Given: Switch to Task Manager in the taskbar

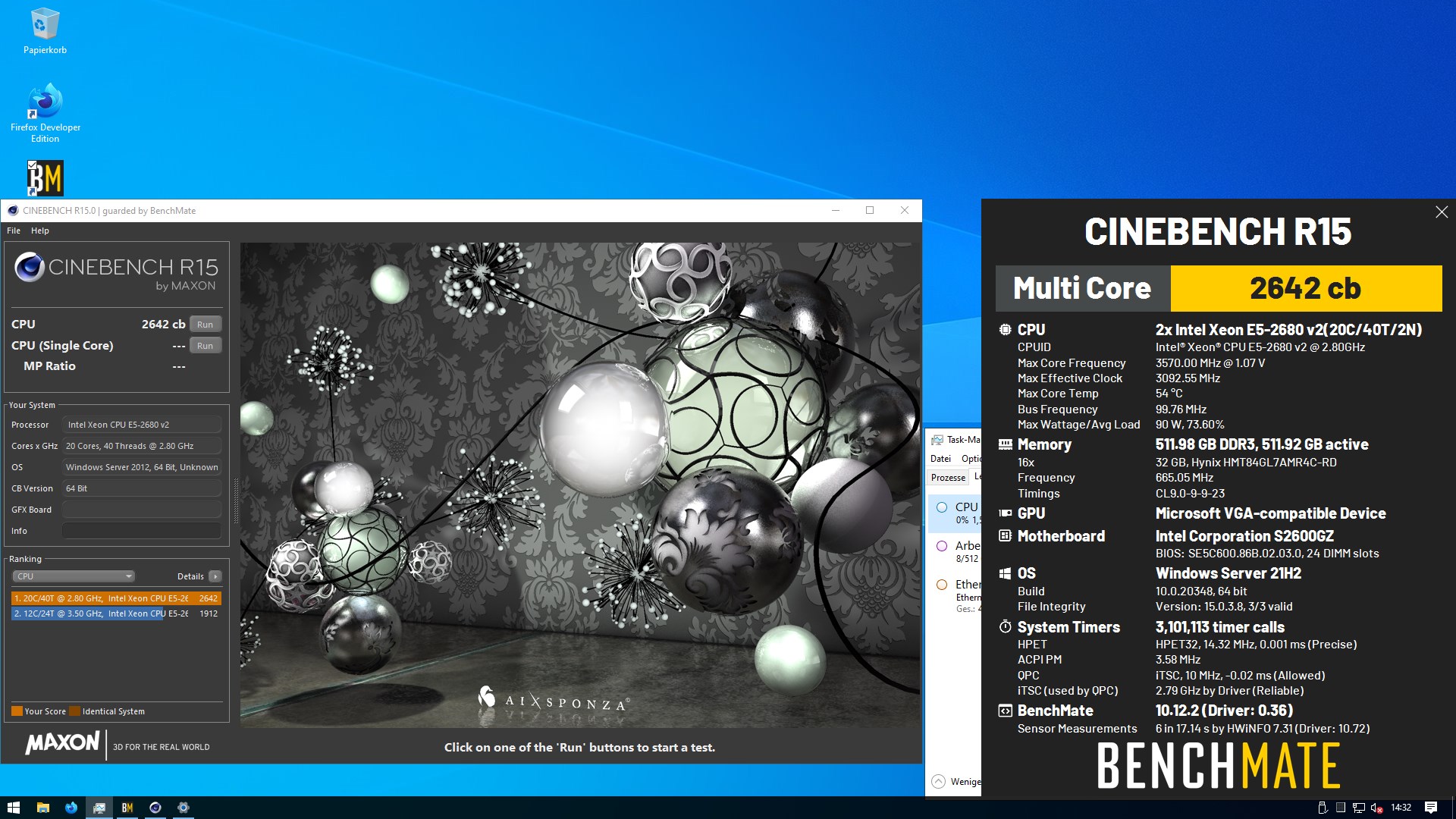Looking at the screenshot, I should 99,808.
